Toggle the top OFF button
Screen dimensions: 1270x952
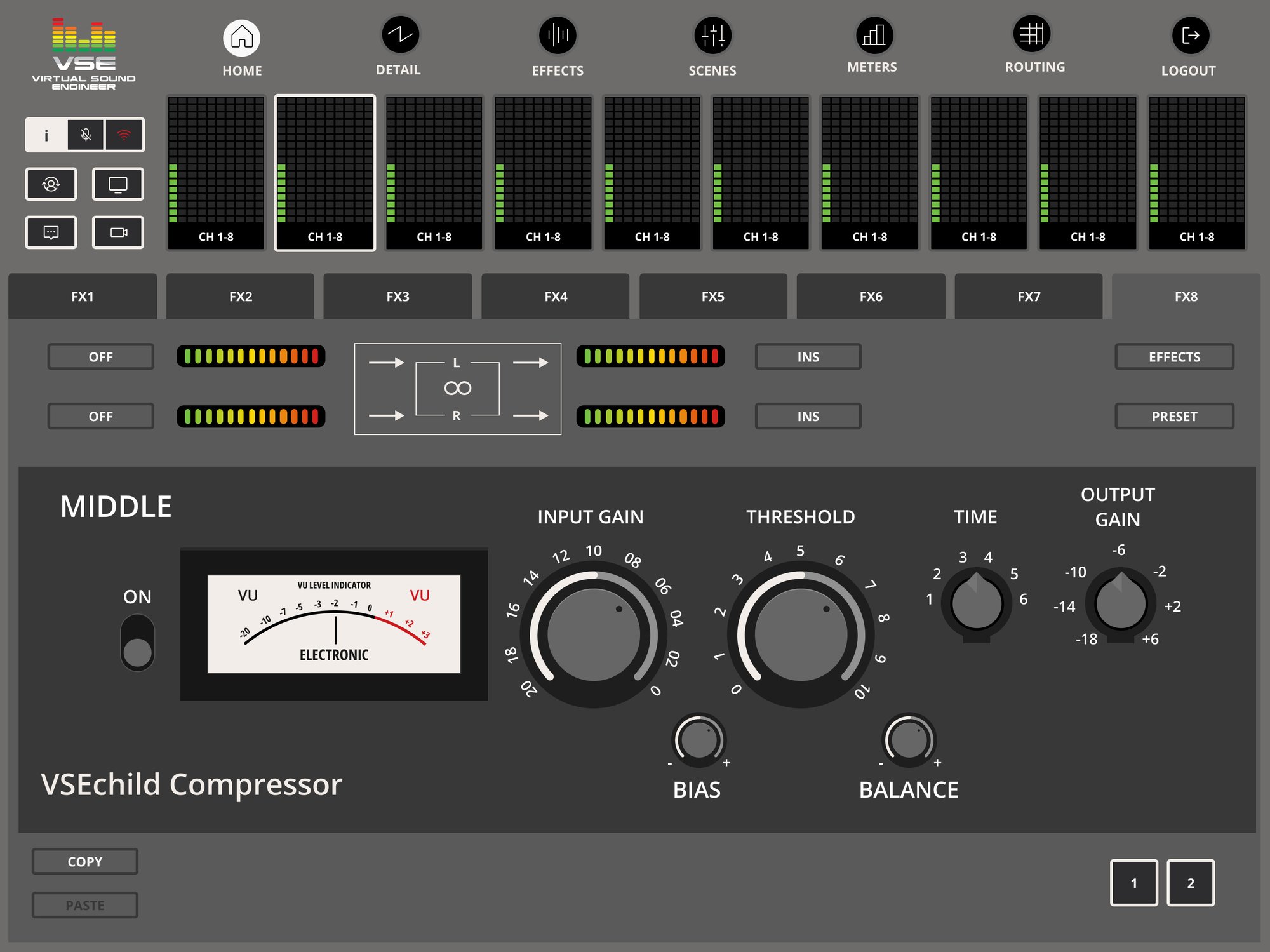coord(100,357)
